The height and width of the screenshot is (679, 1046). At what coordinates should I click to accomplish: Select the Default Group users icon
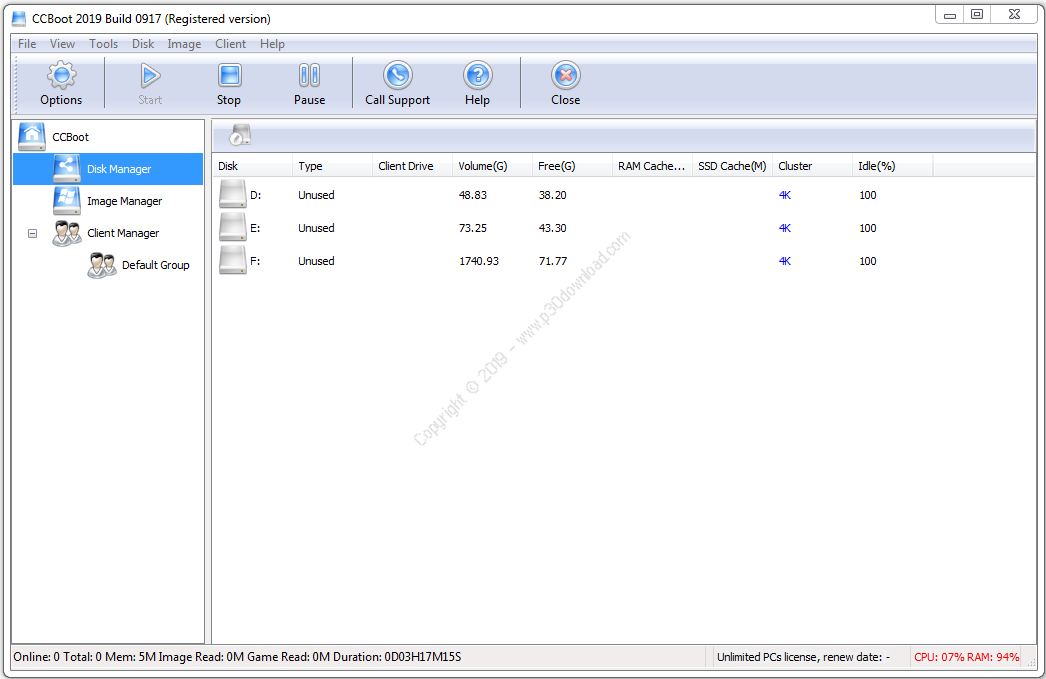coord(101,265)
